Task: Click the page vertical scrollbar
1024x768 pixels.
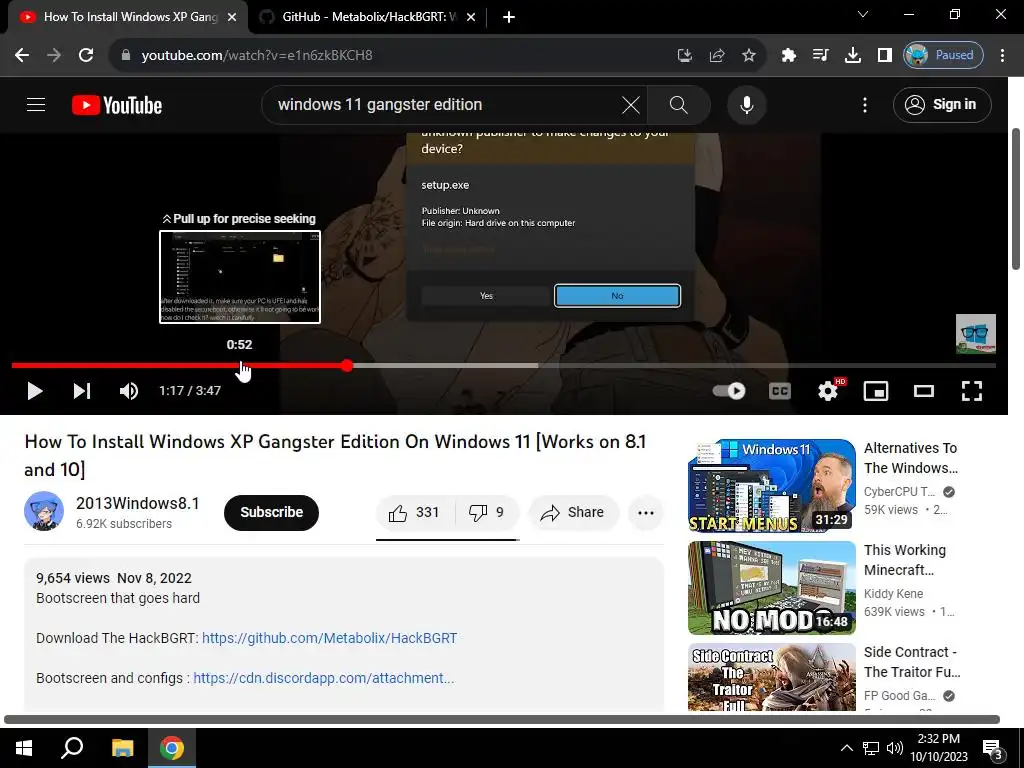Action: click(1016, 199)
